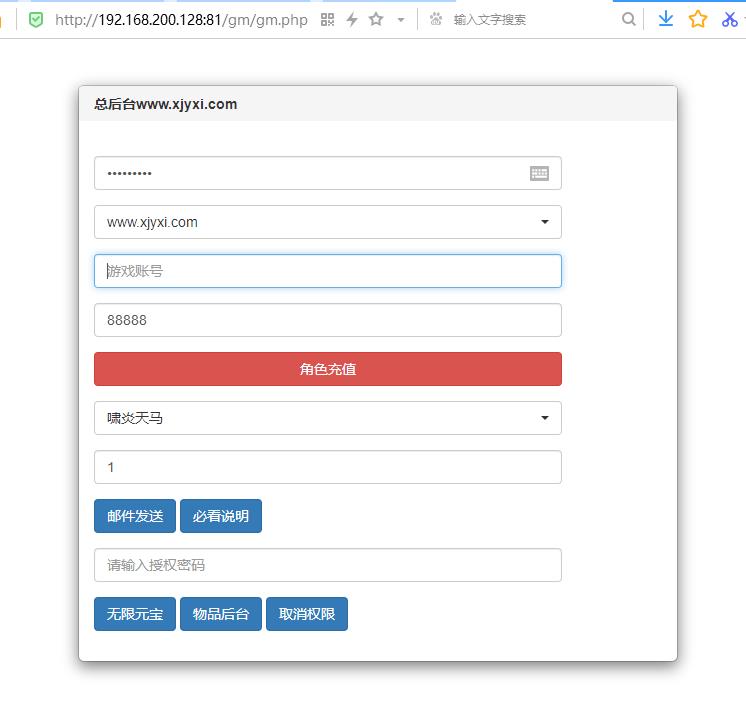The image size is (746, 704).
Task: Open the QR code icon in address bar
Action: (327, 19)
